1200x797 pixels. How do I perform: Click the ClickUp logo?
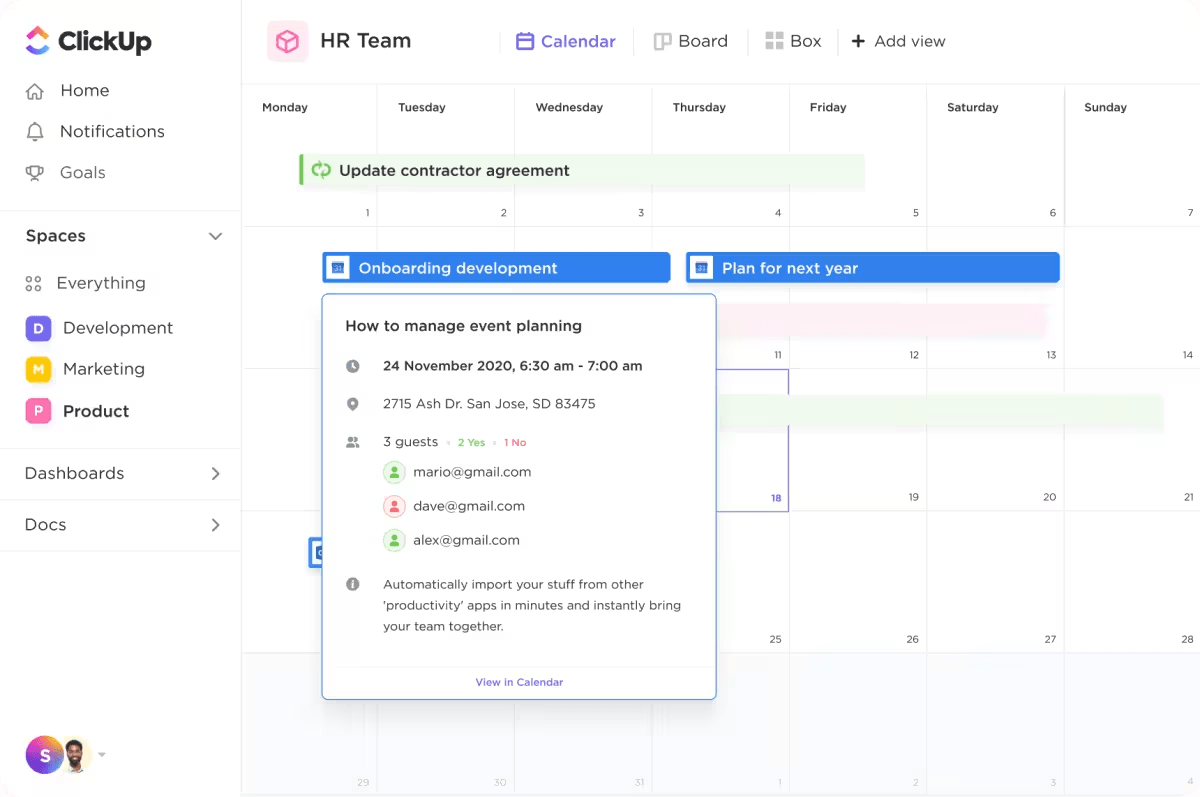[88, 41]
